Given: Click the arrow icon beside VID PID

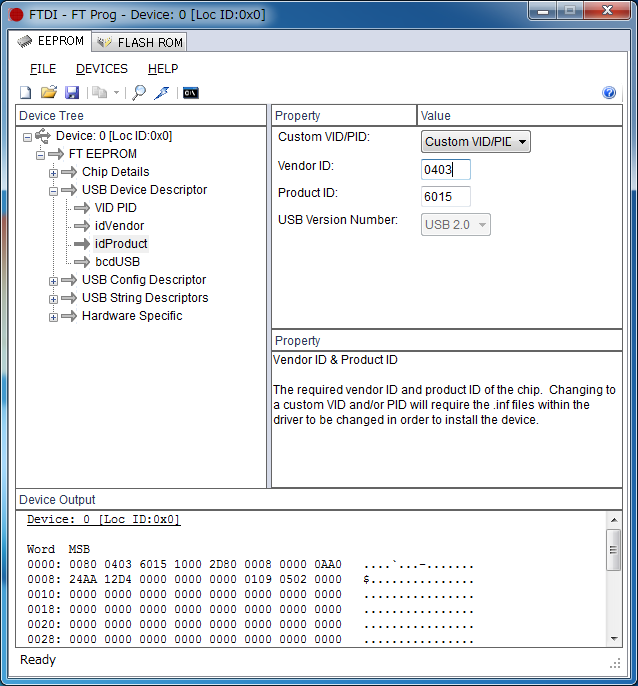Looking at the screenshot, I should click(82, 208).
